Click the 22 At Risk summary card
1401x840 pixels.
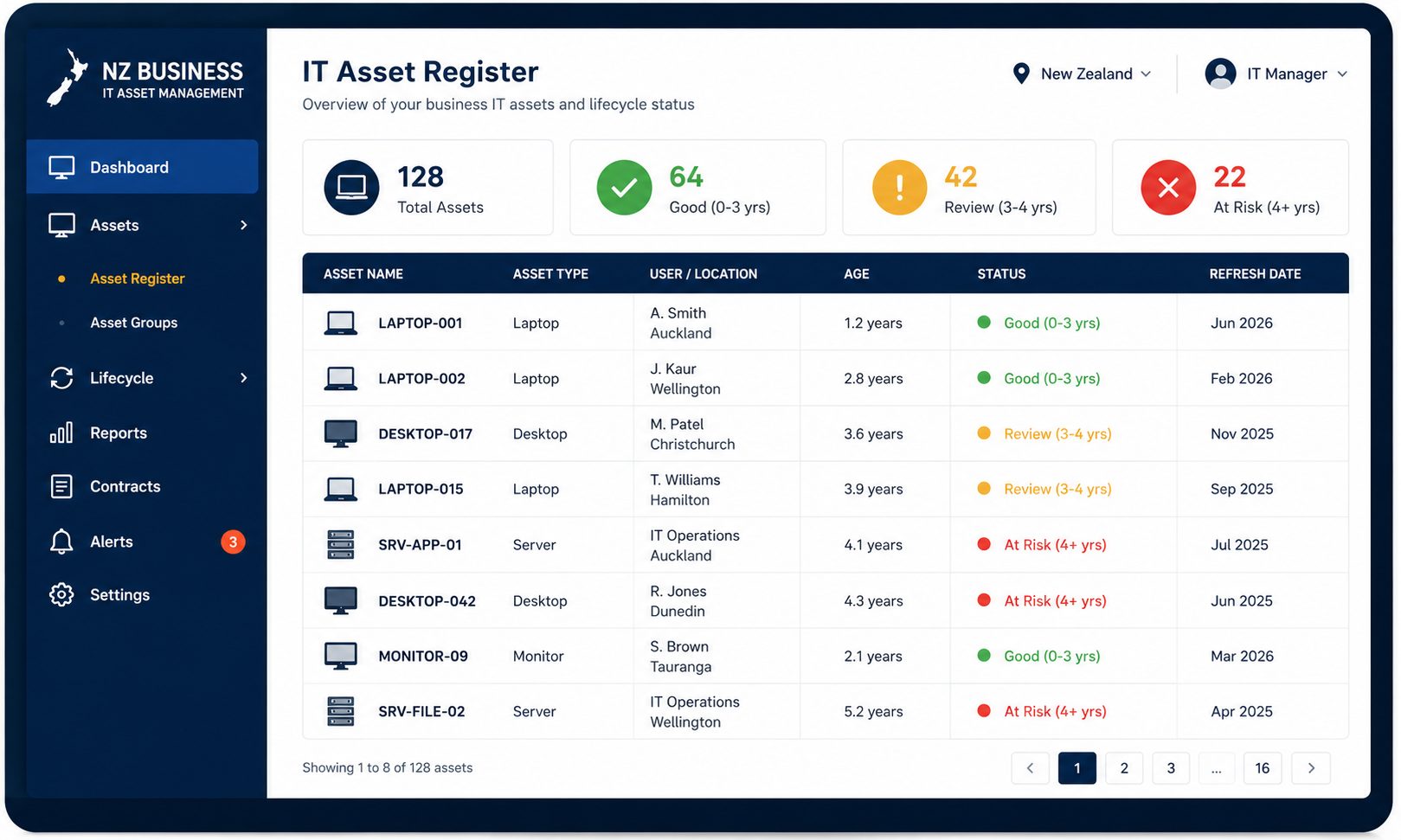(x=1231, y=188)
